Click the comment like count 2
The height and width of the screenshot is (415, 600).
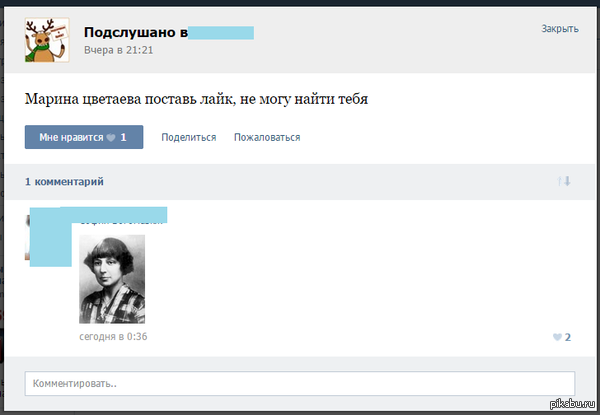[x=568, y=337]
